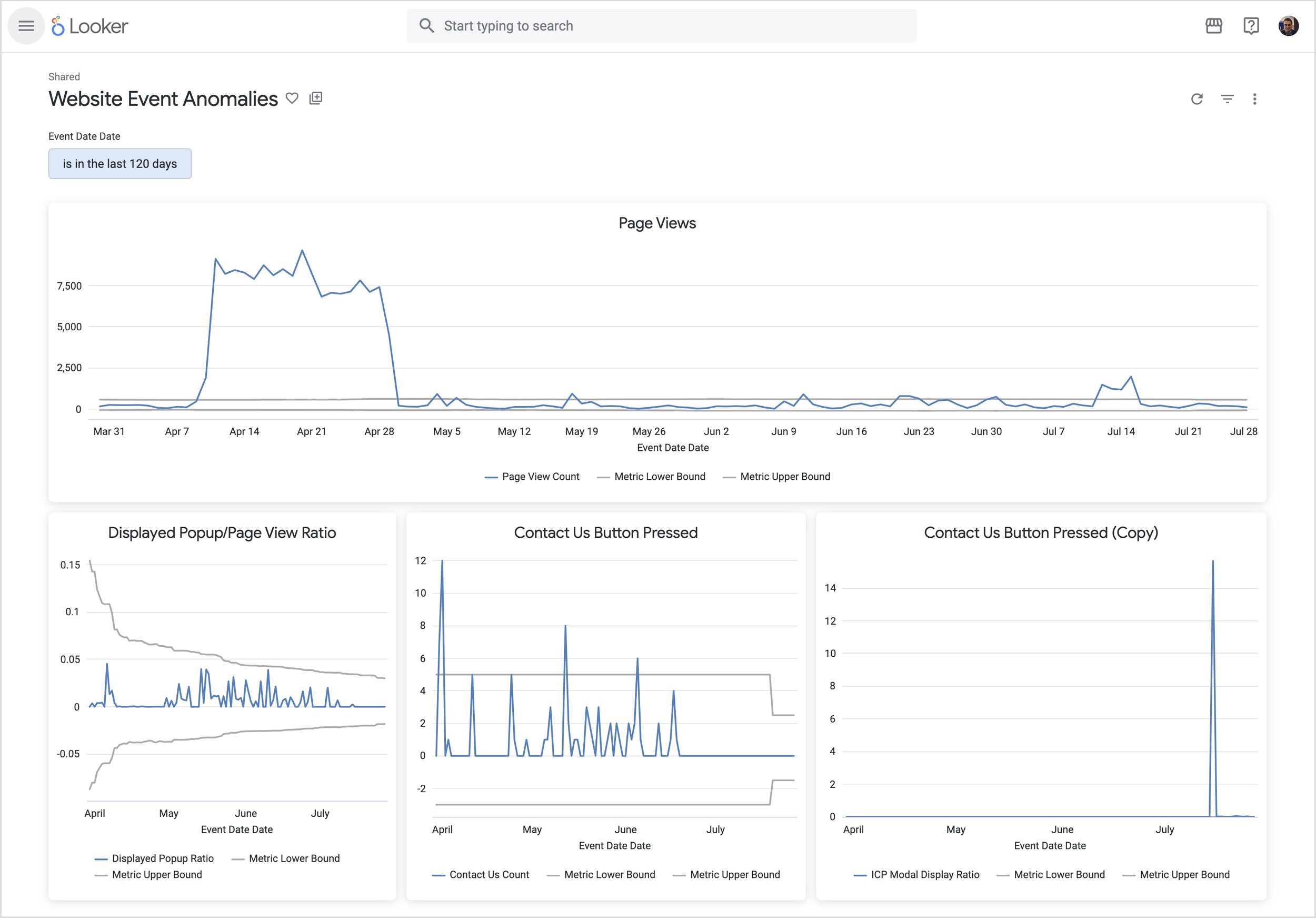The image size is (1316, 918).
Task: Toggle Metric Upper Bound in Page Views legend
Action: [x=777, y=477]
